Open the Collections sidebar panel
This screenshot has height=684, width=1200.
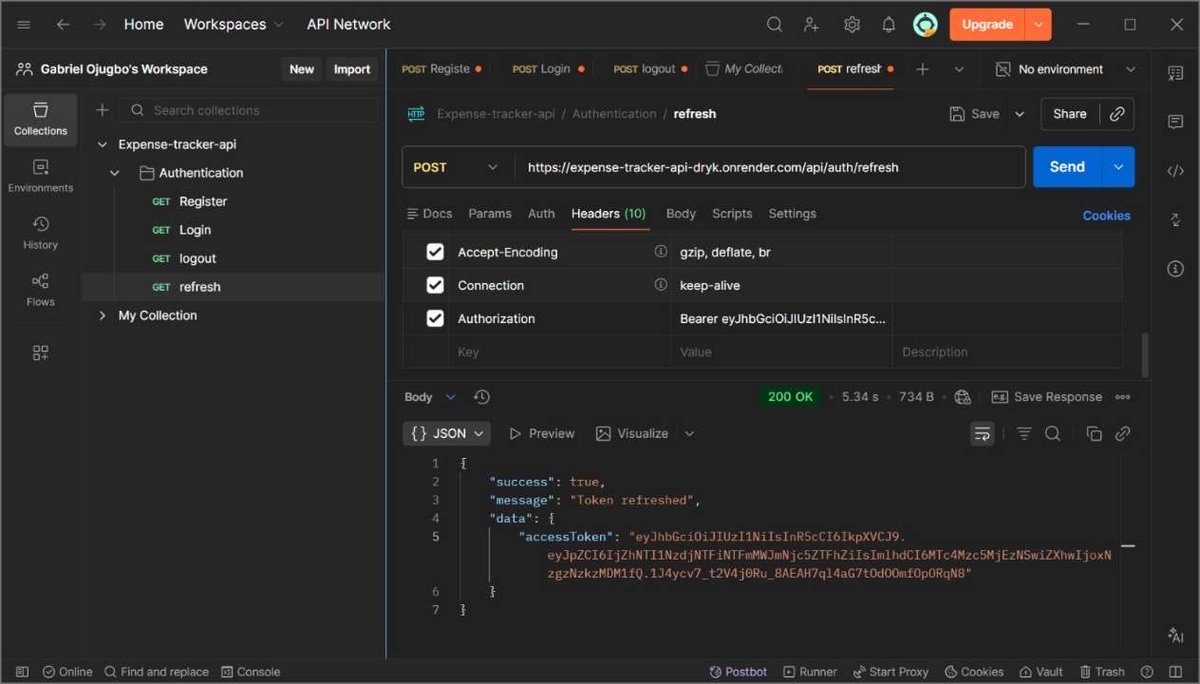pos(41,119)
